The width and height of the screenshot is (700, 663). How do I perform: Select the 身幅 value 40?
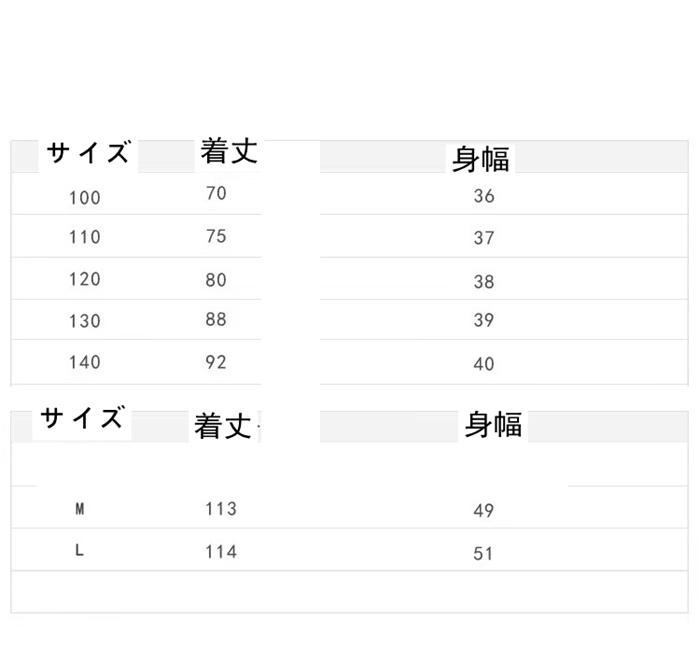484,365
